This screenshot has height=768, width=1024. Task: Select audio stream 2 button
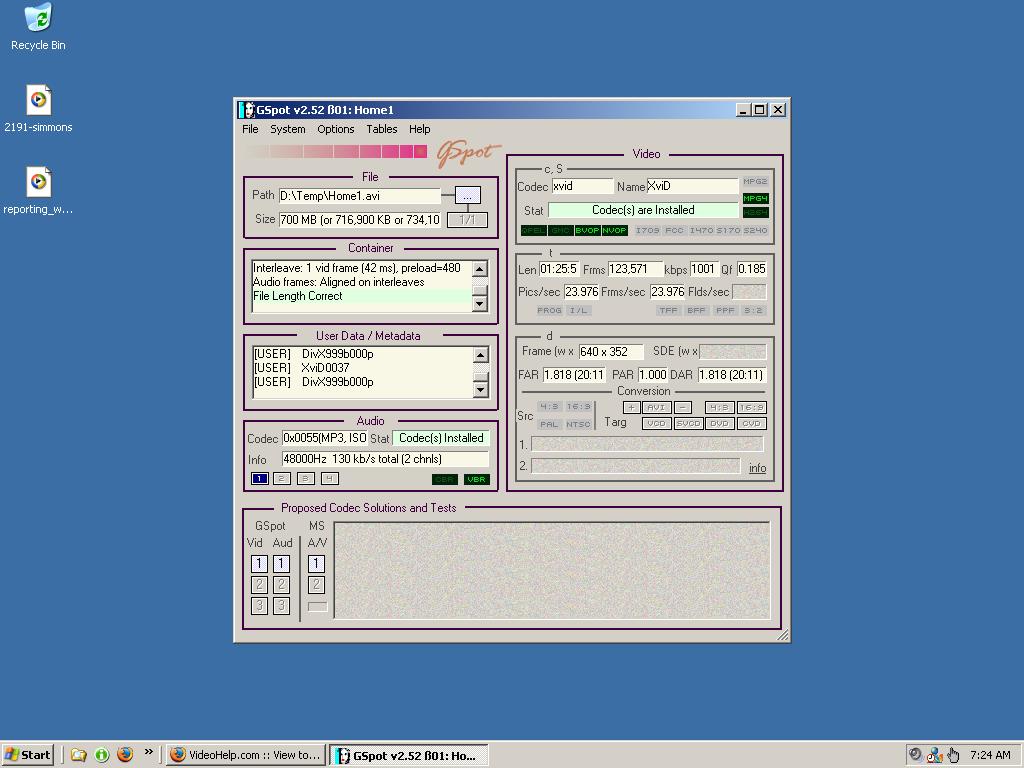281,479
